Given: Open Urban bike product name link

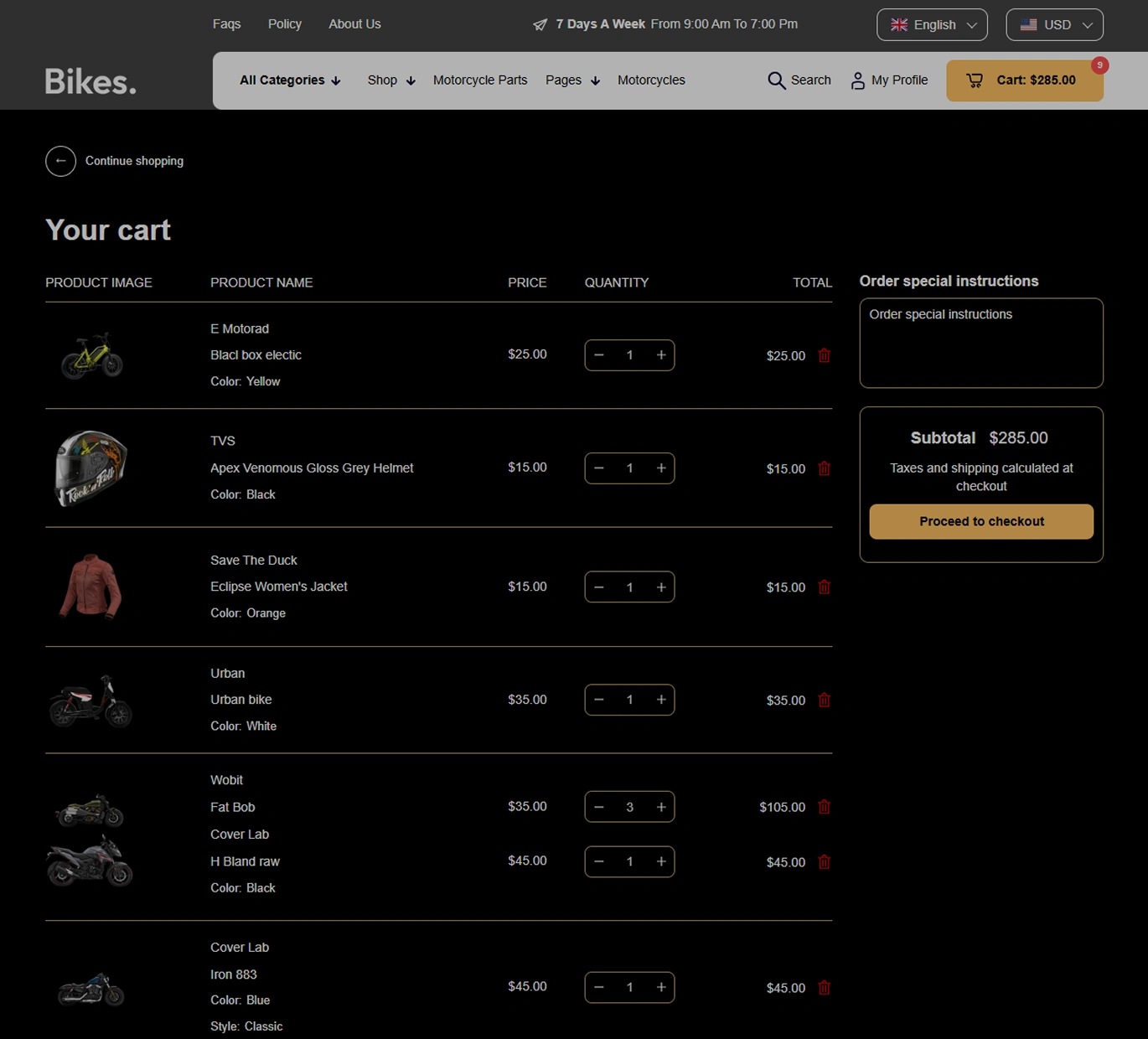Looking at the screenshot, I should (240, 700).
